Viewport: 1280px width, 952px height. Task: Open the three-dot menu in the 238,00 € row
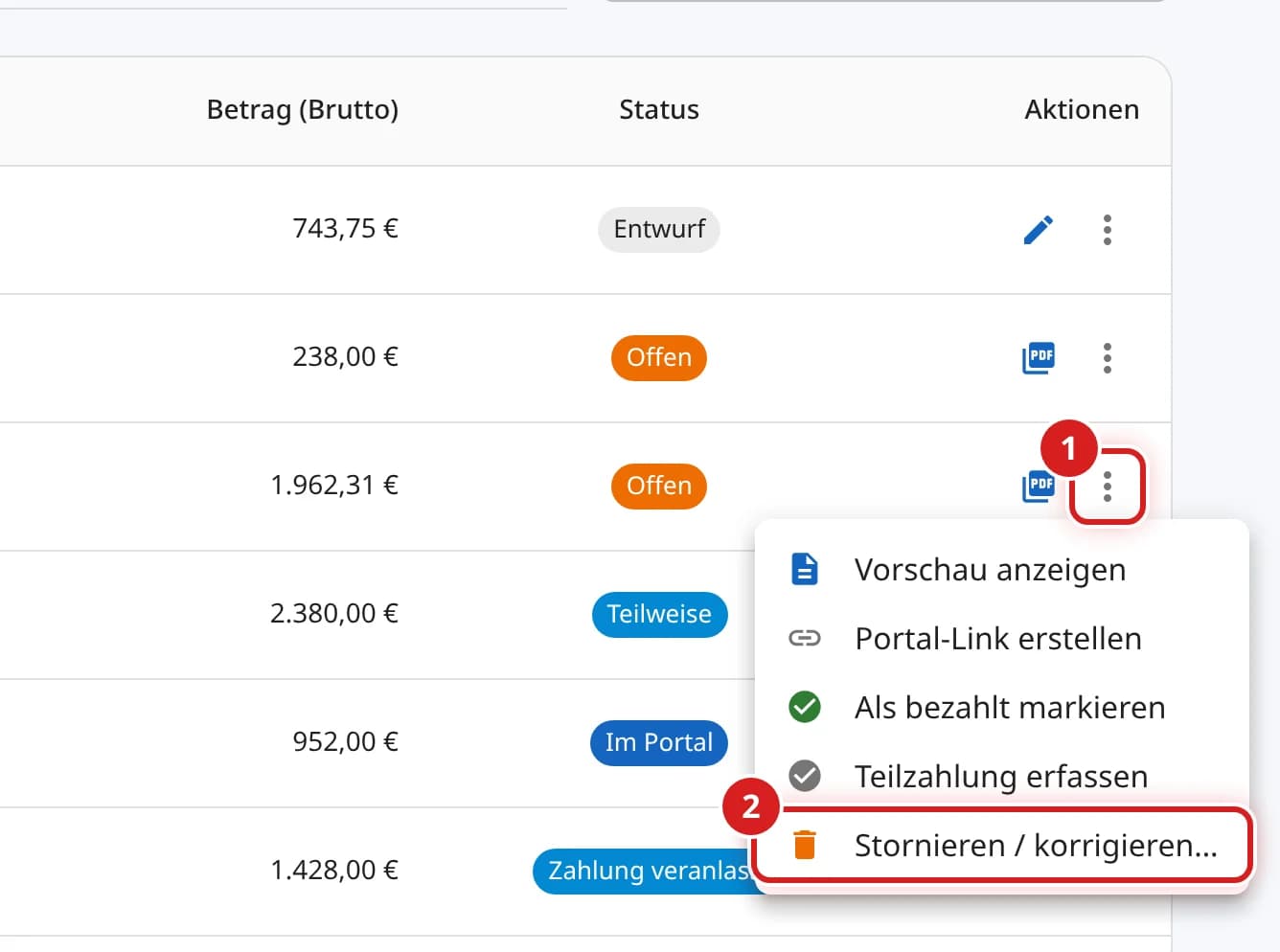[x=1108, y=358]
